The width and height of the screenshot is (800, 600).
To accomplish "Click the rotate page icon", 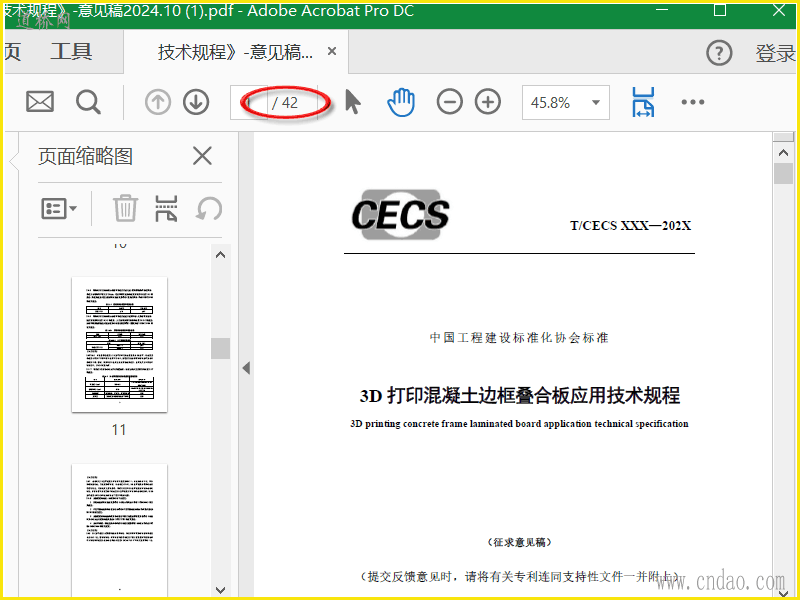I will pyautogui.click(x=209, y=209).
